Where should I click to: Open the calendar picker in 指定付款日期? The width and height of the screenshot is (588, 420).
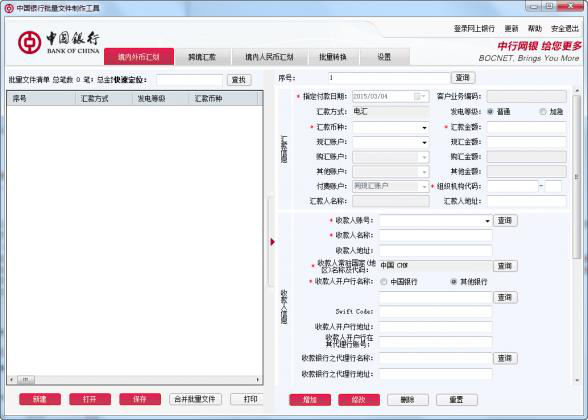point(420,96)
